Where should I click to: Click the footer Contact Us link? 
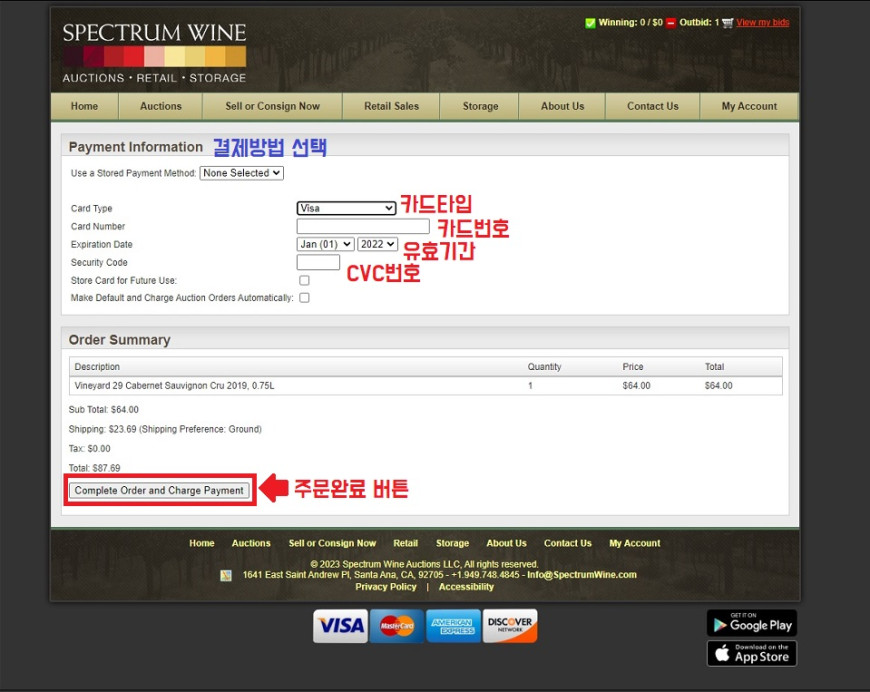point(568,543)
